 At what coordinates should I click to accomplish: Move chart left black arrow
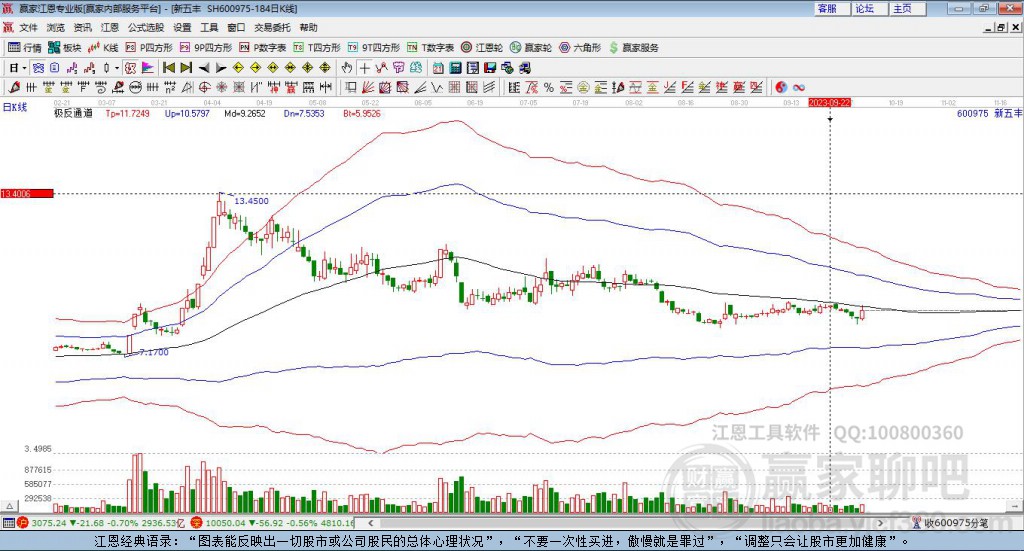point(204,68)
